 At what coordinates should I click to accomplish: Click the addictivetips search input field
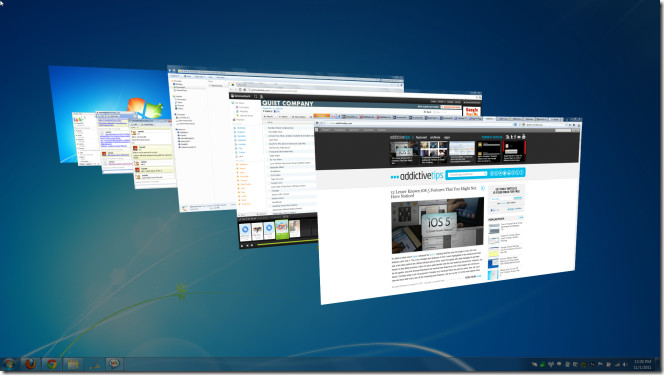pyautogui.click(x=467, y=174)
